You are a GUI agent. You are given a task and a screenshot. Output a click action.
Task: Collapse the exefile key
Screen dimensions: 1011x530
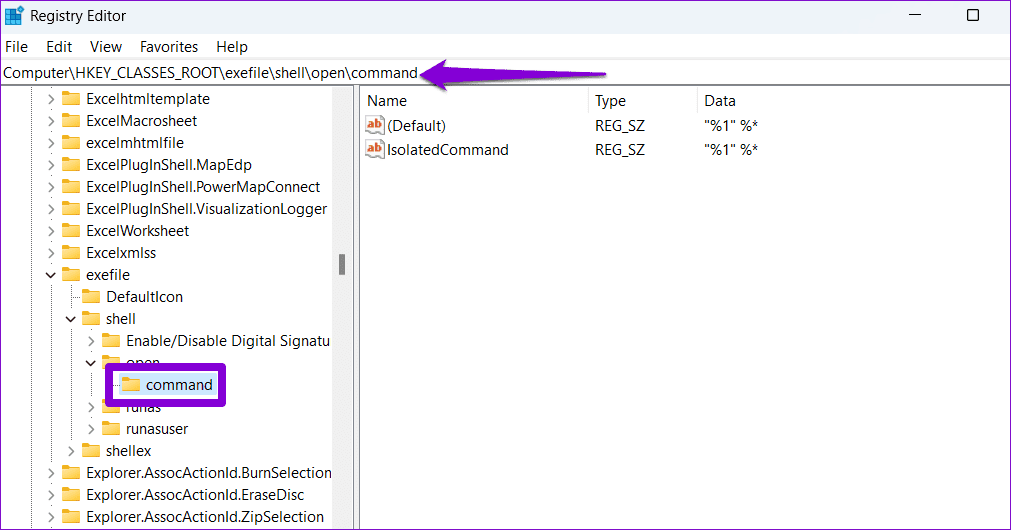click(x=51, y=275)
